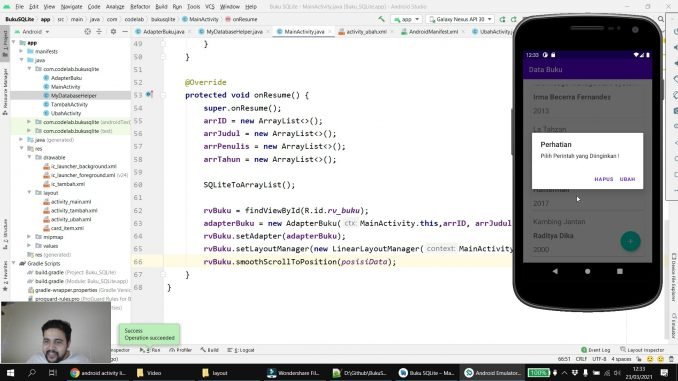Screen dimensions: 678x381
Task: Open the Profiler tool window
Action: pos(180,350)
